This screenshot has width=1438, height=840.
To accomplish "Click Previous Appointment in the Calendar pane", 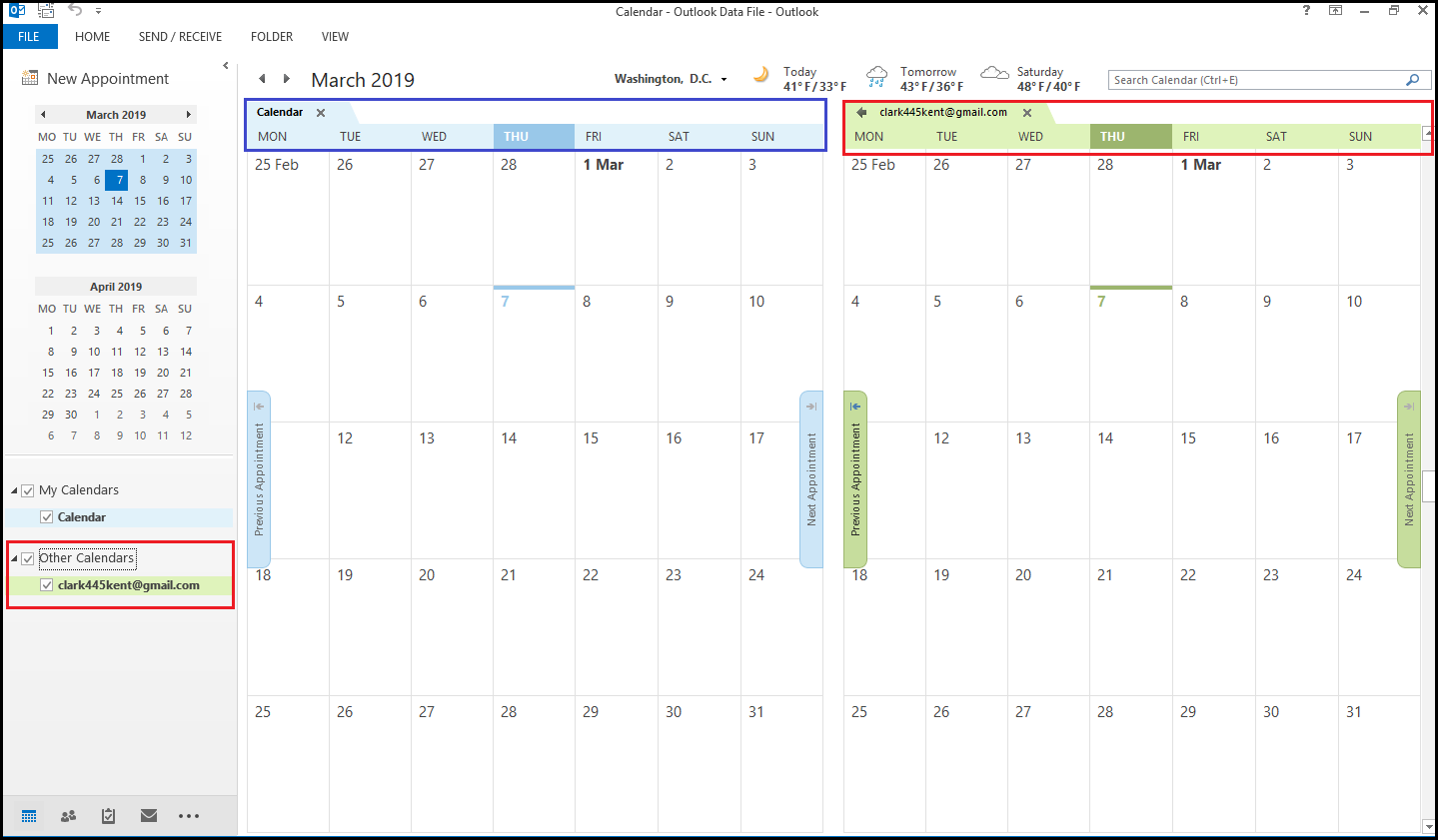I will click(x=259, y=479).
